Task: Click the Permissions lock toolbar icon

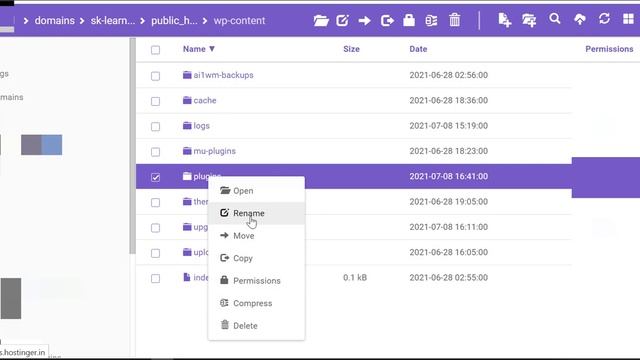Action: (x=409, y=20)
